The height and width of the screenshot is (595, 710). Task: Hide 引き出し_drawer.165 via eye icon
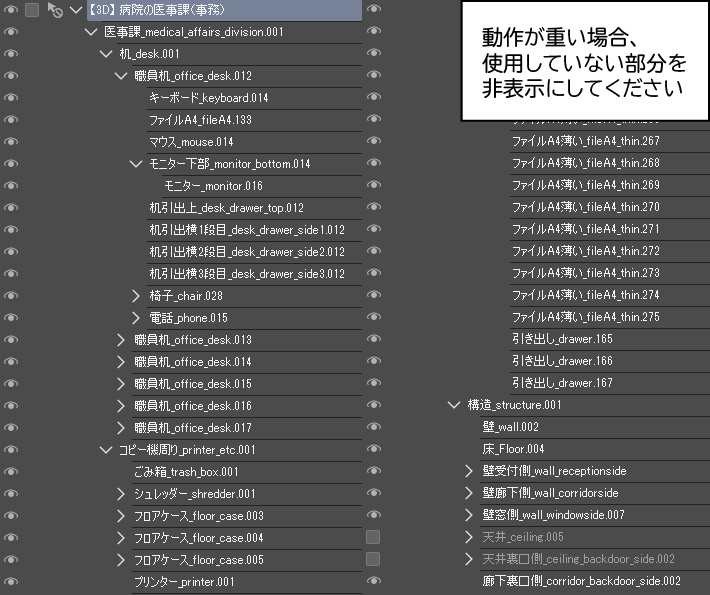tap(374, 338)
